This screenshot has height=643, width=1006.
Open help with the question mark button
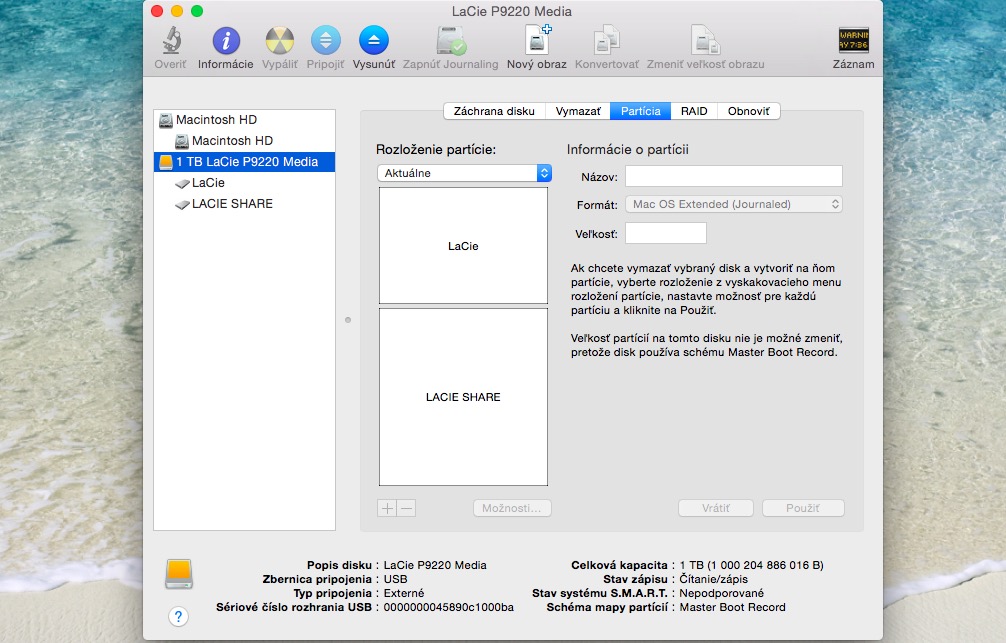(x=178, y=617)
